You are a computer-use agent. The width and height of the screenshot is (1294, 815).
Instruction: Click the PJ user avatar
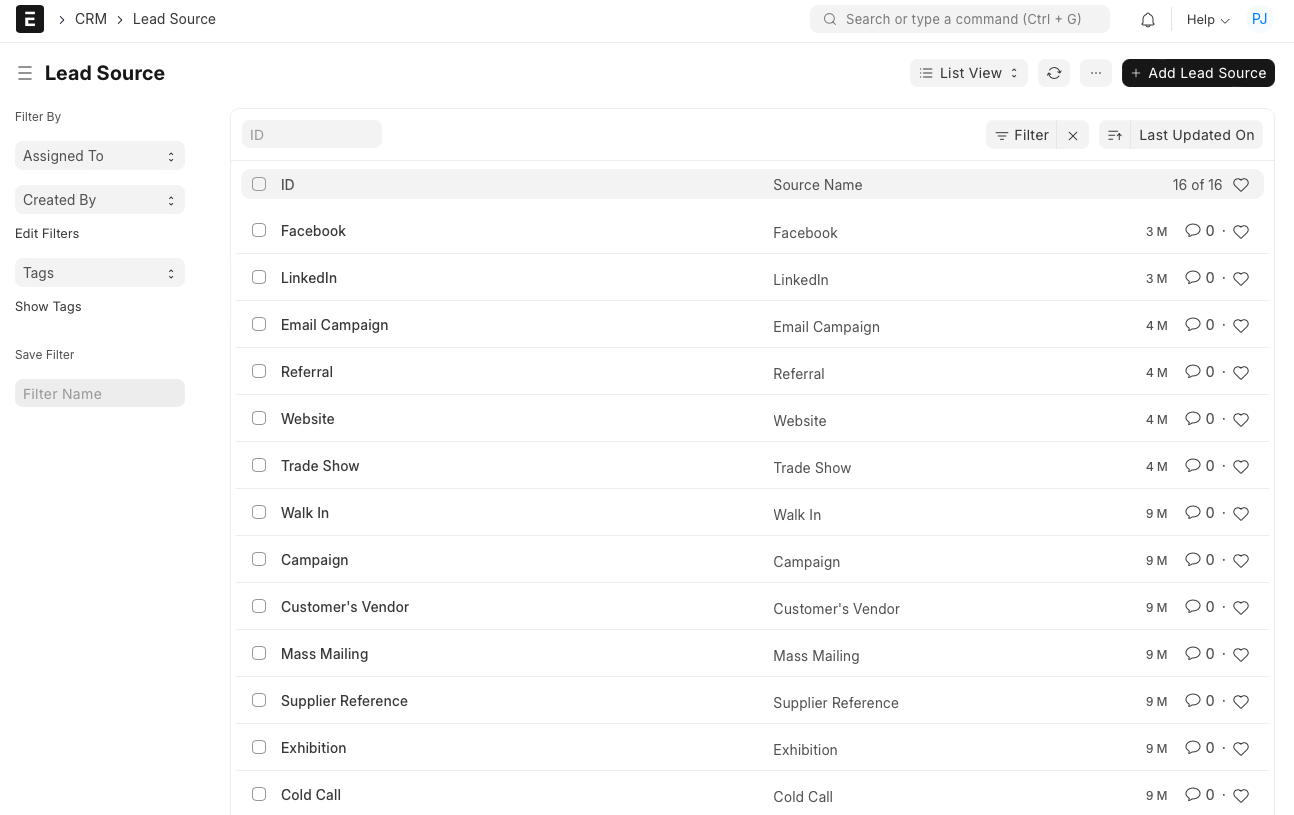tap(1259, 19)
